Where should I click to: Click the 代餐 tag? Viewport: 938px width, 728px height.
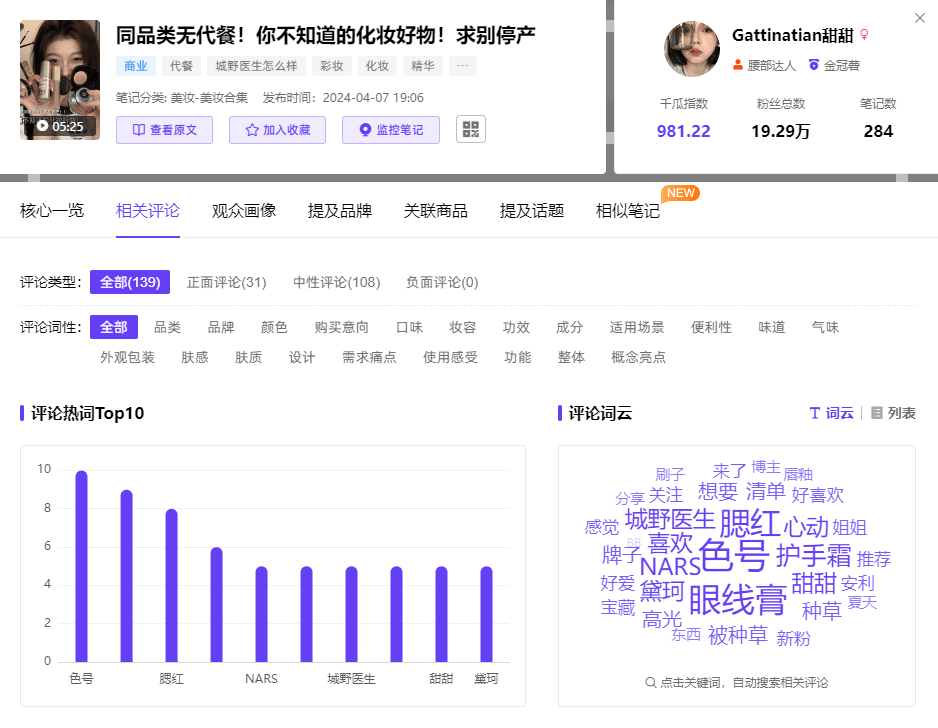point(181,66)
